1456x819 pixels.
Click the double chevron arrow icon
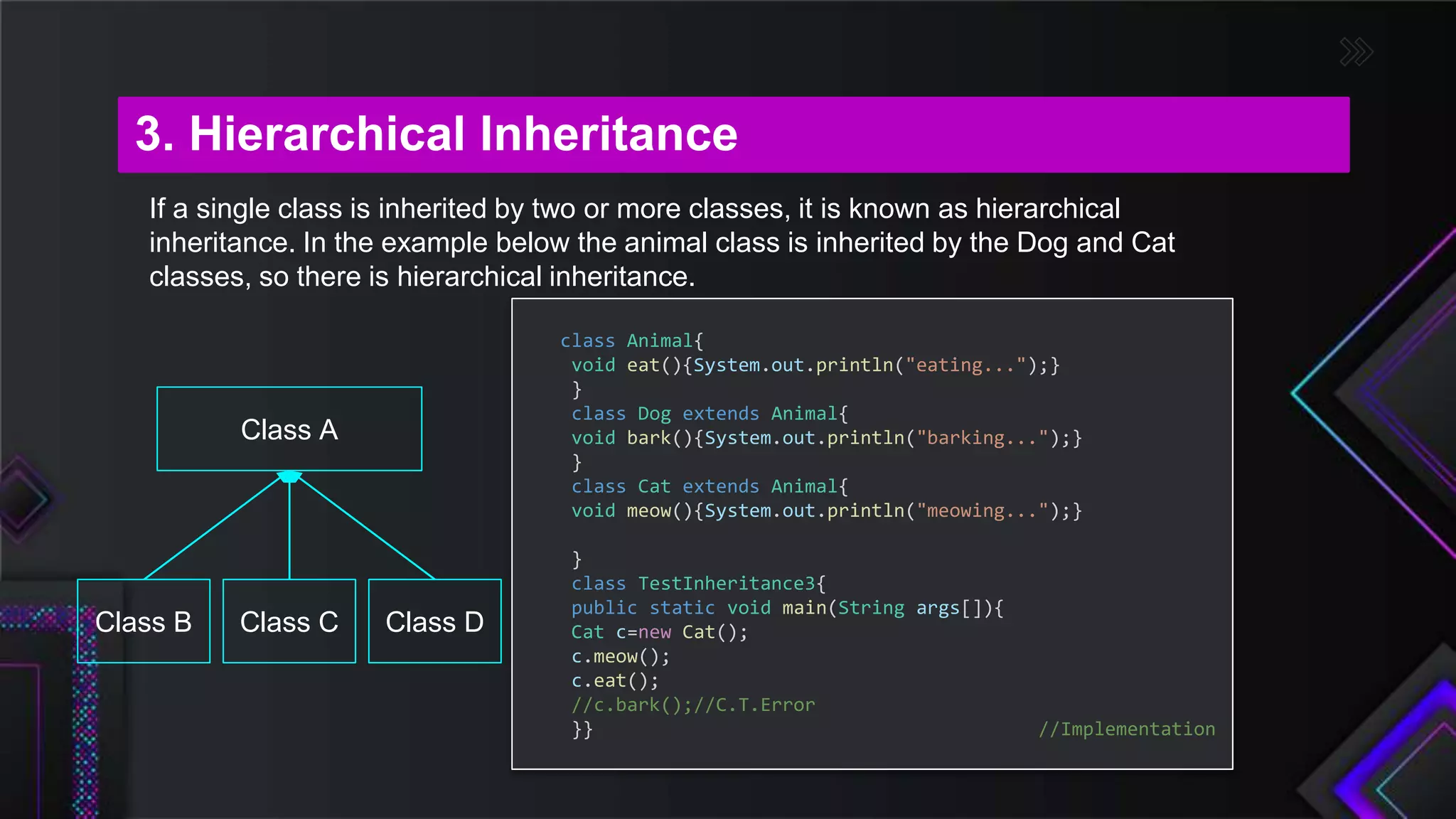click(1356, 52)
